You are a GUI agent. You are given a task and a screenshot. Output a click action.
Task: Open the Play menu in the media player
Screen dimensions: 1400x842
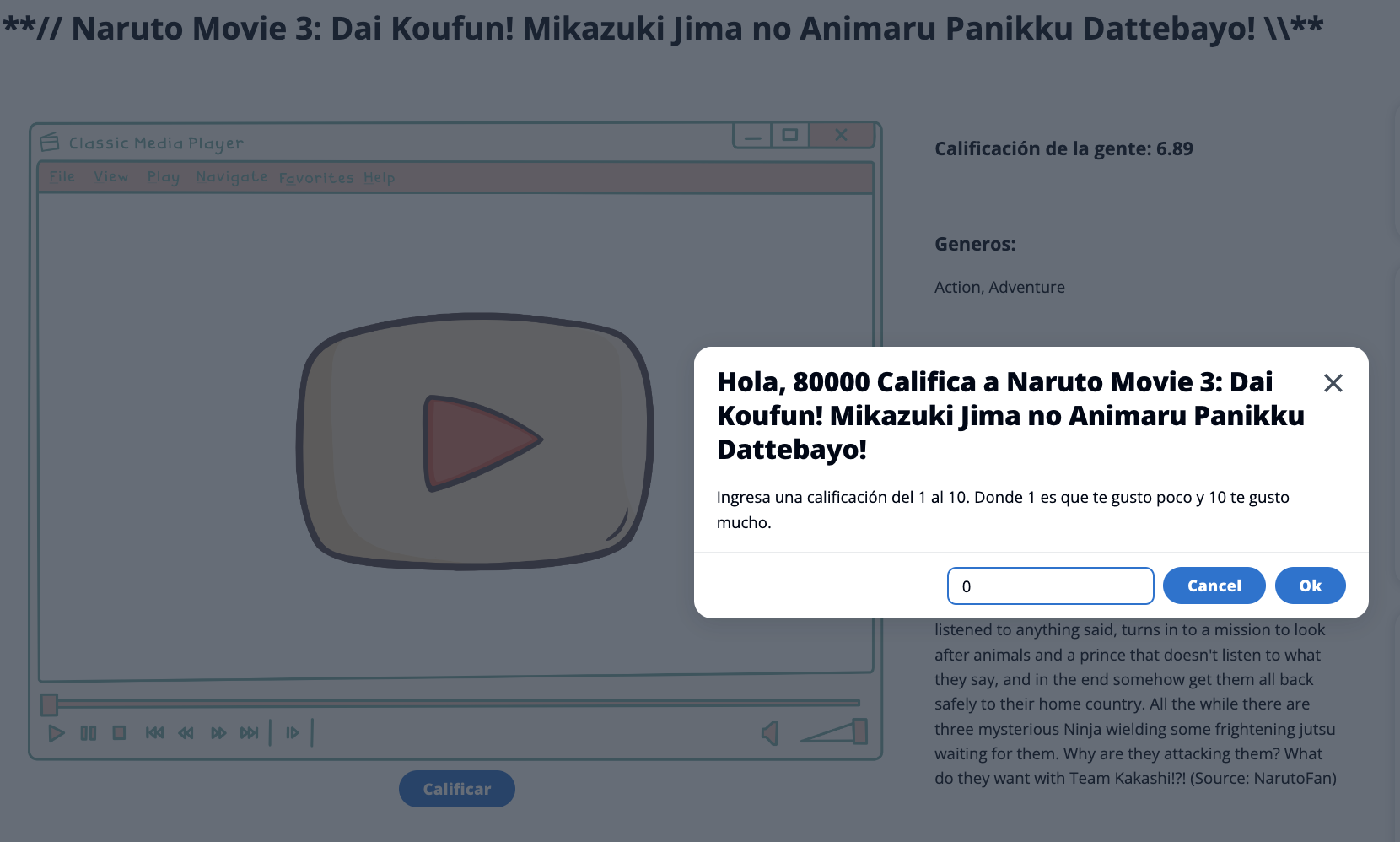(163, 177)
